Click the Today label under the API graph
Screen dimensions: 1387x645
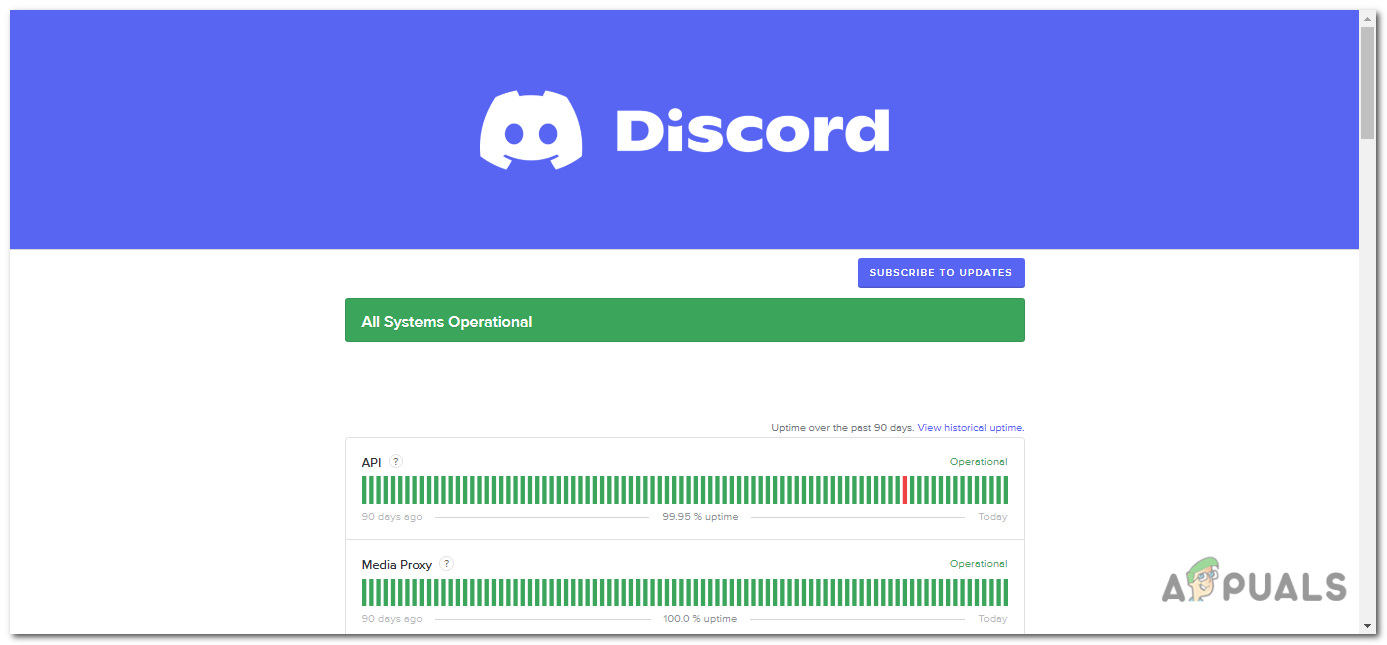992,516
